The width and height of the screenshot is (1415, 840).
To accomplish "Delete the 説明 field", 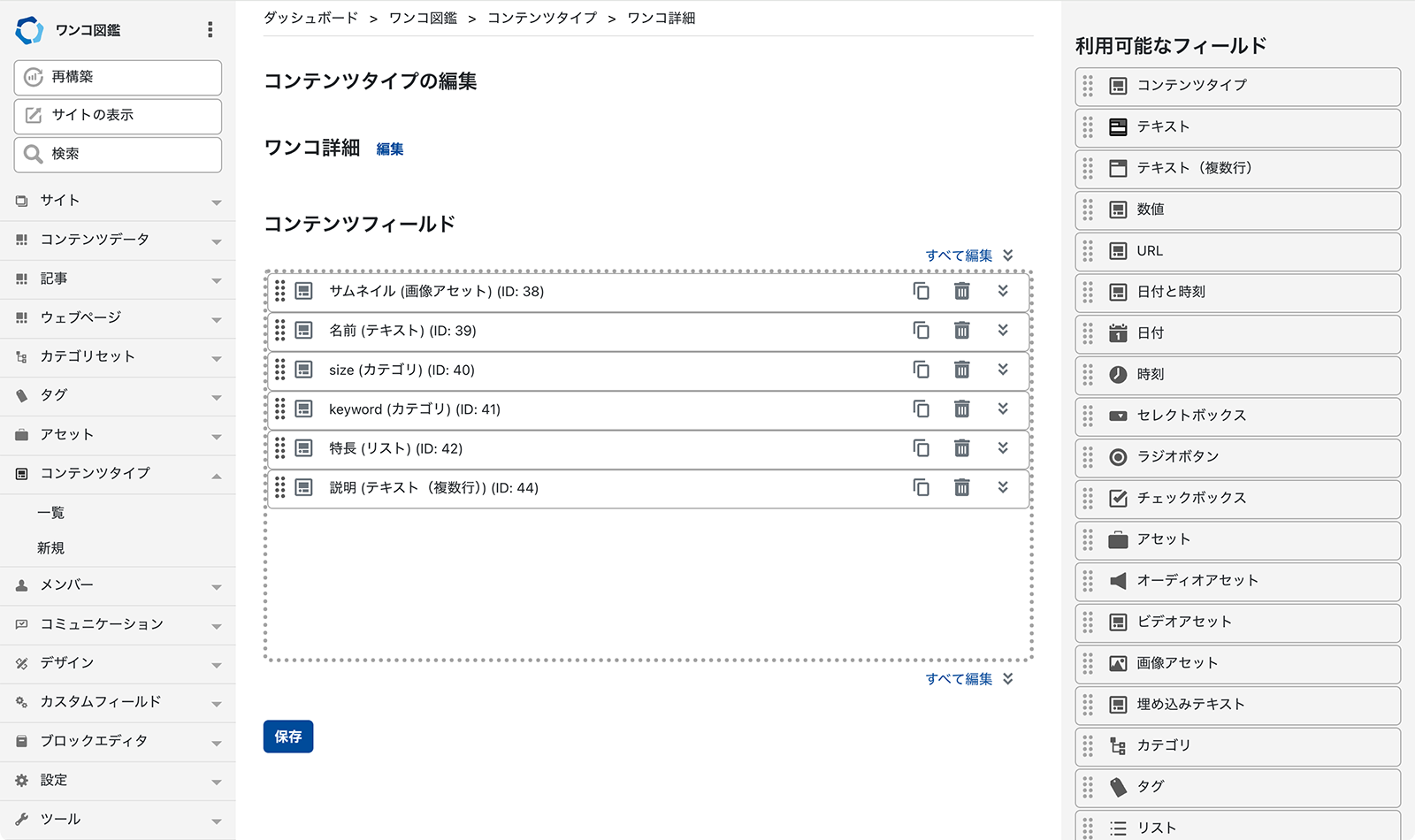I will (962, 487).
